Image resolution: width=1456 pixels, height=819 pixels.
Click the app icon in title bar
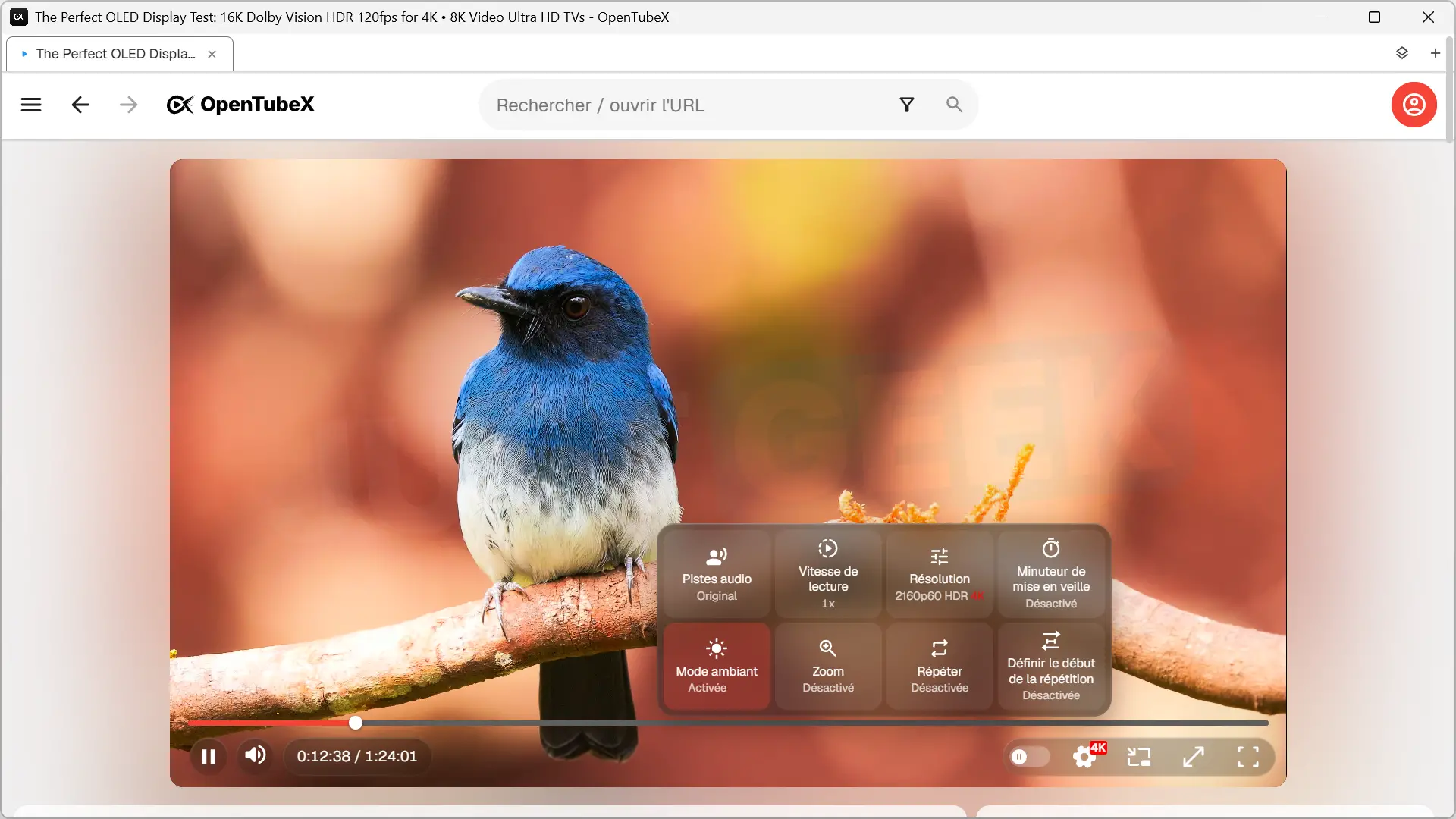[19, 17]
